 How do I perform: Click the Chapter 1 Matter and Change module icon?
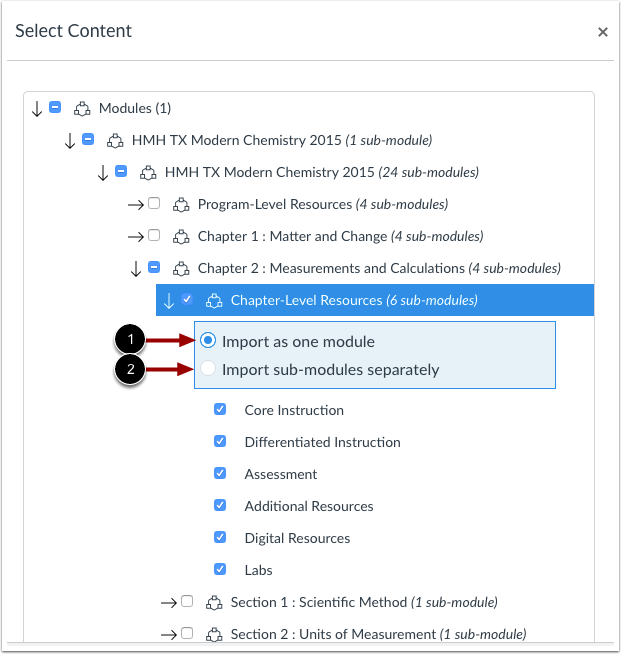[181, 236]
